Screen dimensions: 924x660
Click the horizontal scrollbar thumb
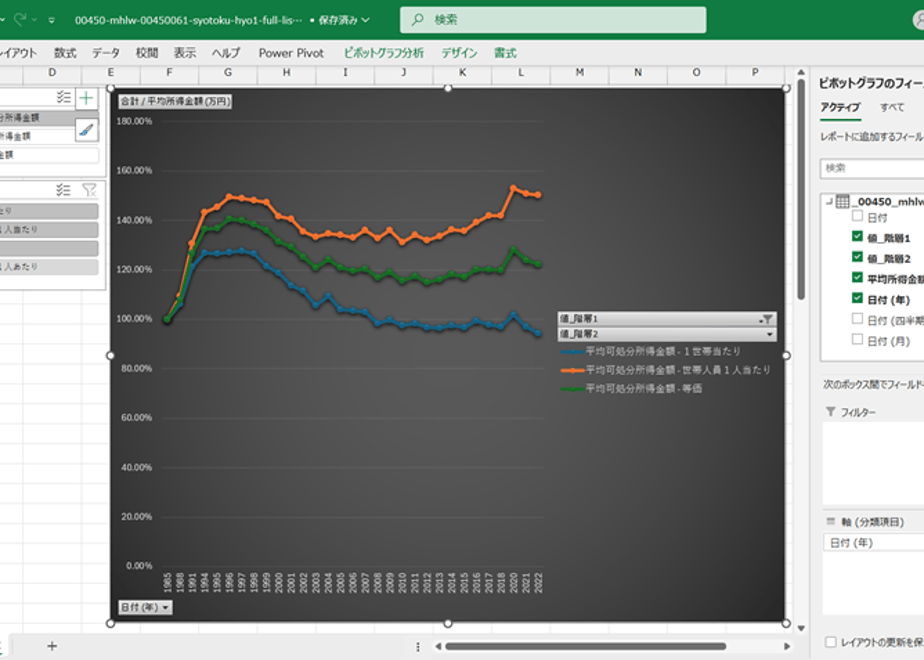[586, 646]
